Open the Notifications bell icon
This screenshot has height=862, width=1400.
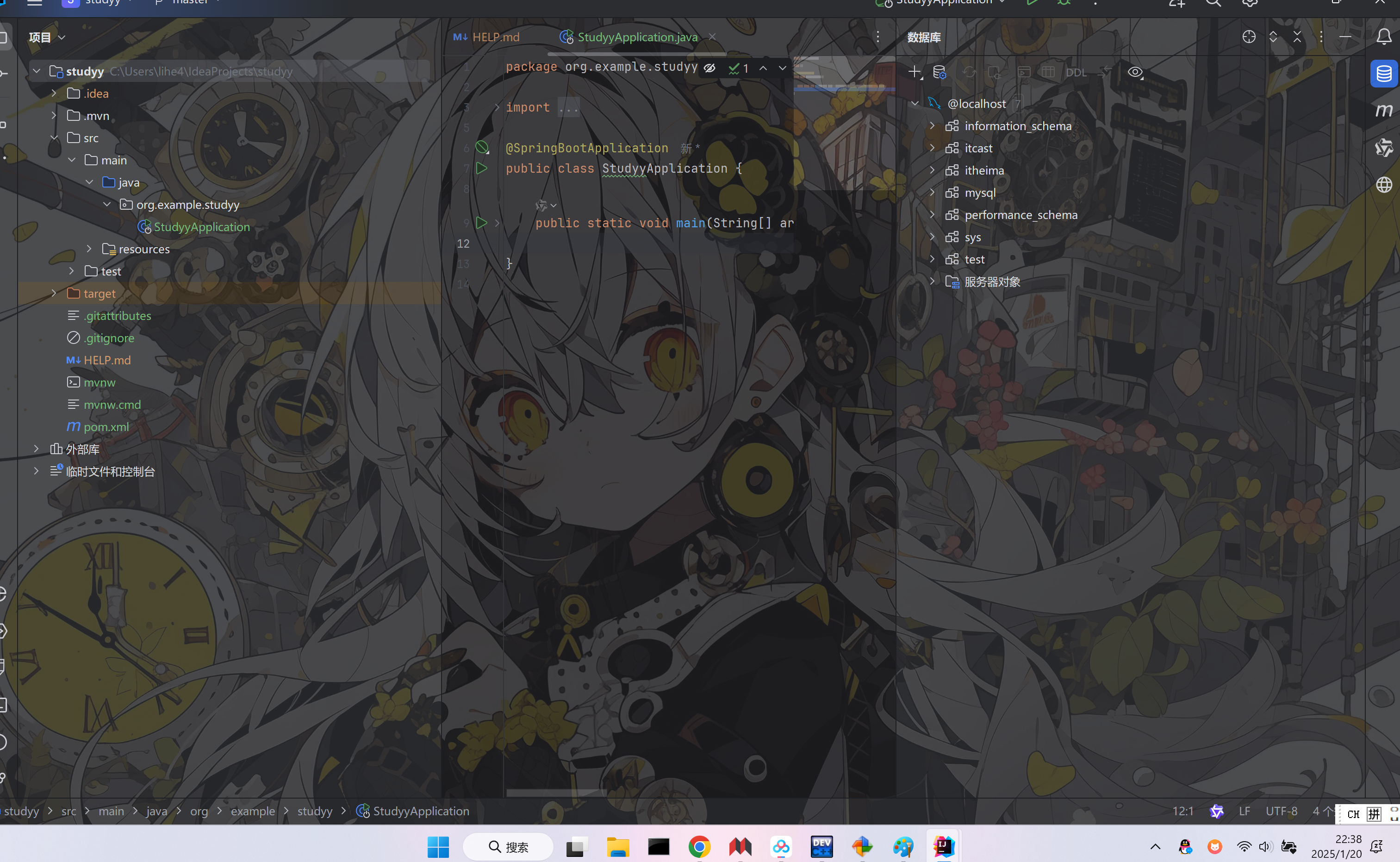pos(1383,37)
